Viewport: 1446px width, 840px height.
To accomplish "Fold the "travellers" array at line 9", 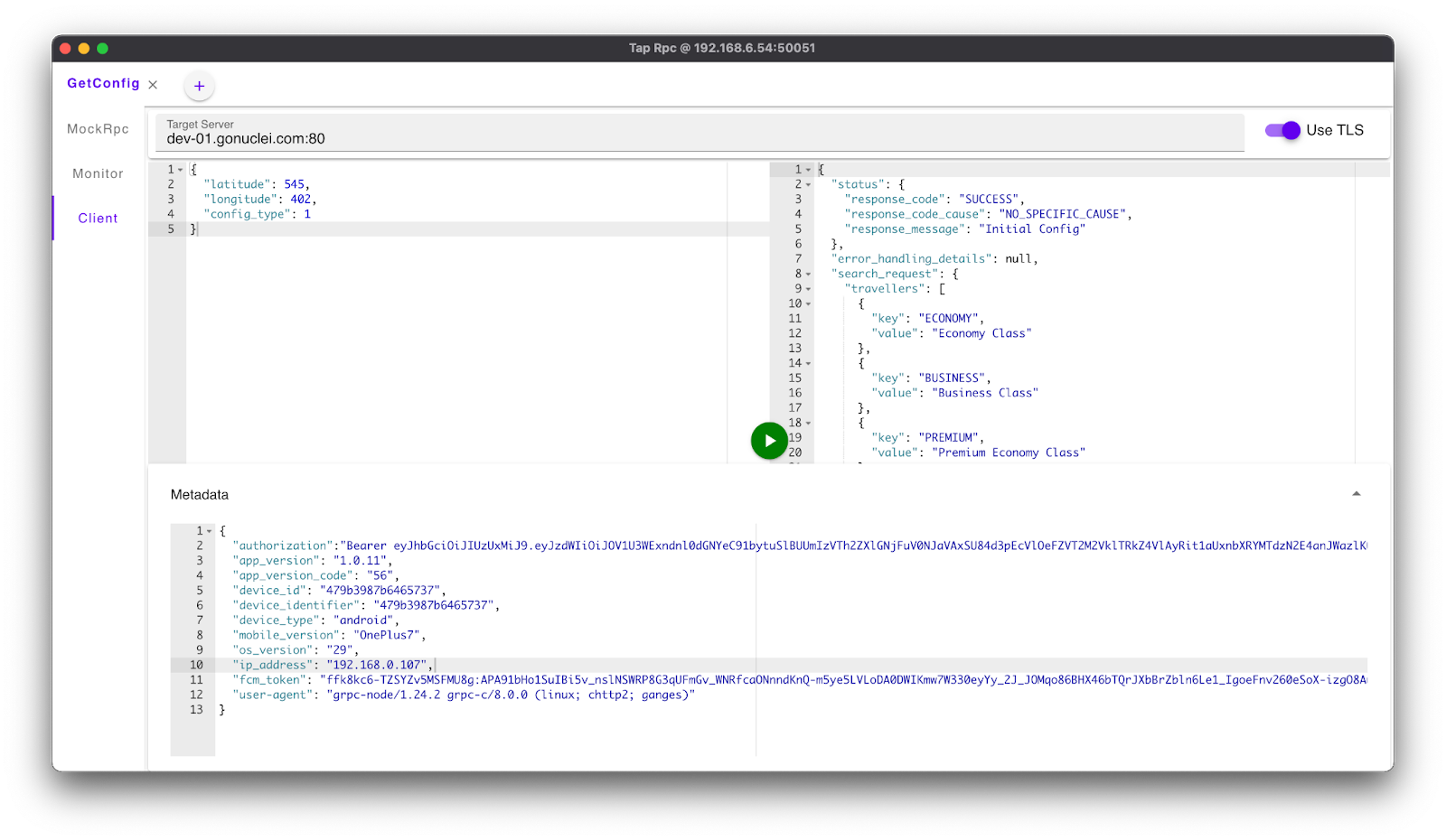I will 809,289.
